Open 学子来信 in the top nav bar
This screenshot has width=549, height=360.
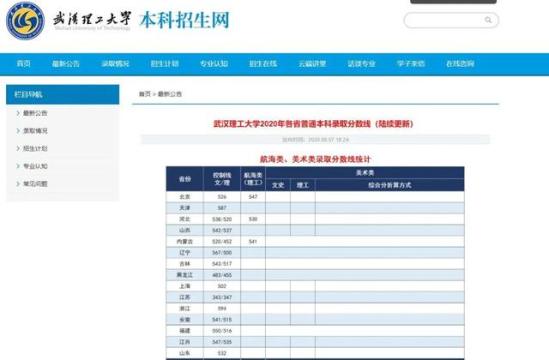coord(411,63)
